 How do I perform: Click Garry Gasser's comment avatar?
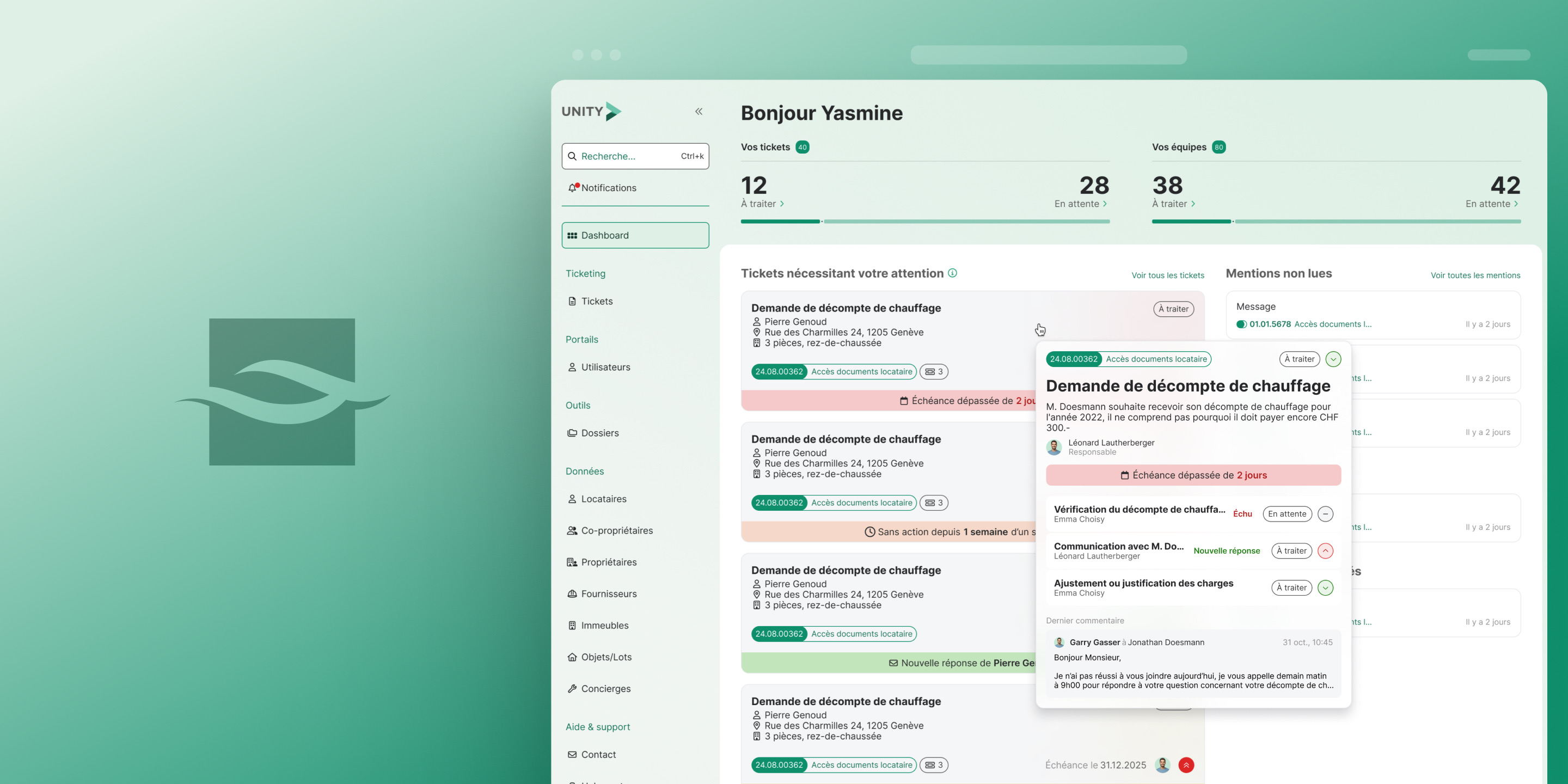(1059, 642)
